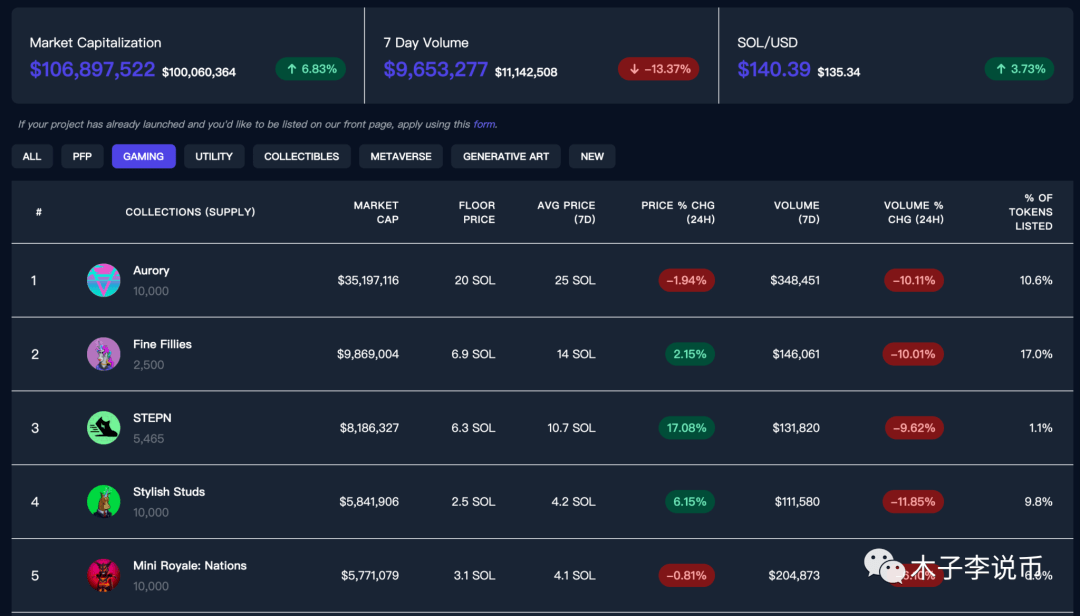Select the METAVERSE filter

coord(401,156)
